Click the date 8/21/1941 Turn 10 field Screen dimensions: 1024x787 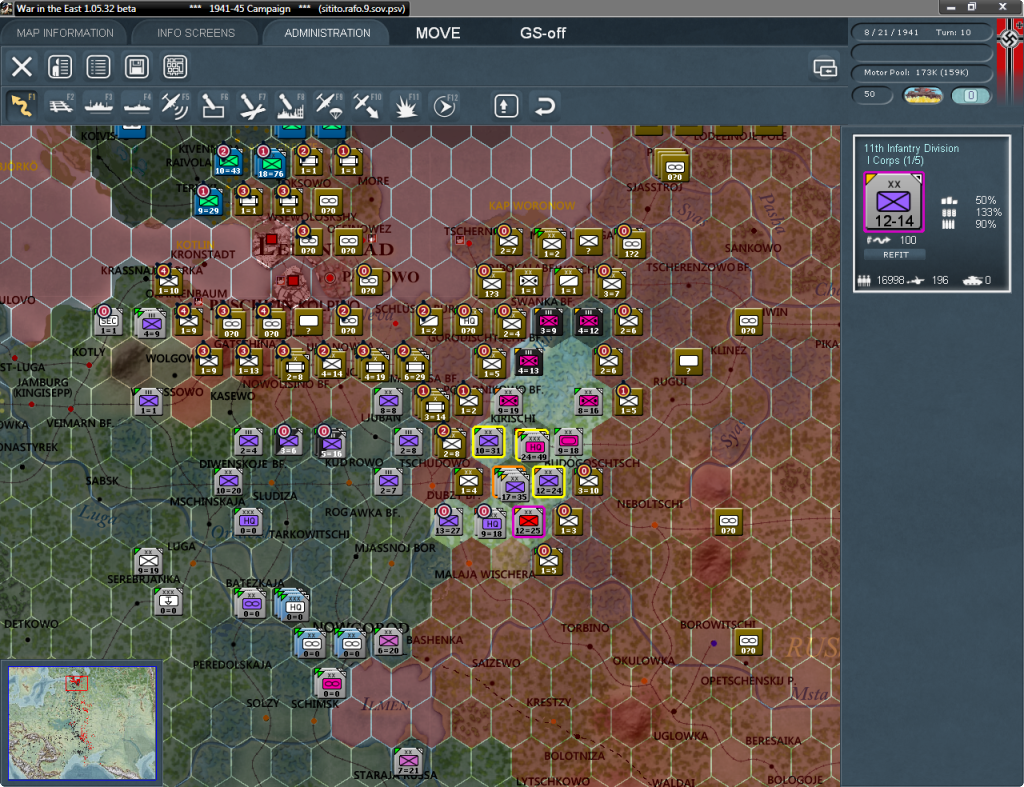tap(921, 32)
